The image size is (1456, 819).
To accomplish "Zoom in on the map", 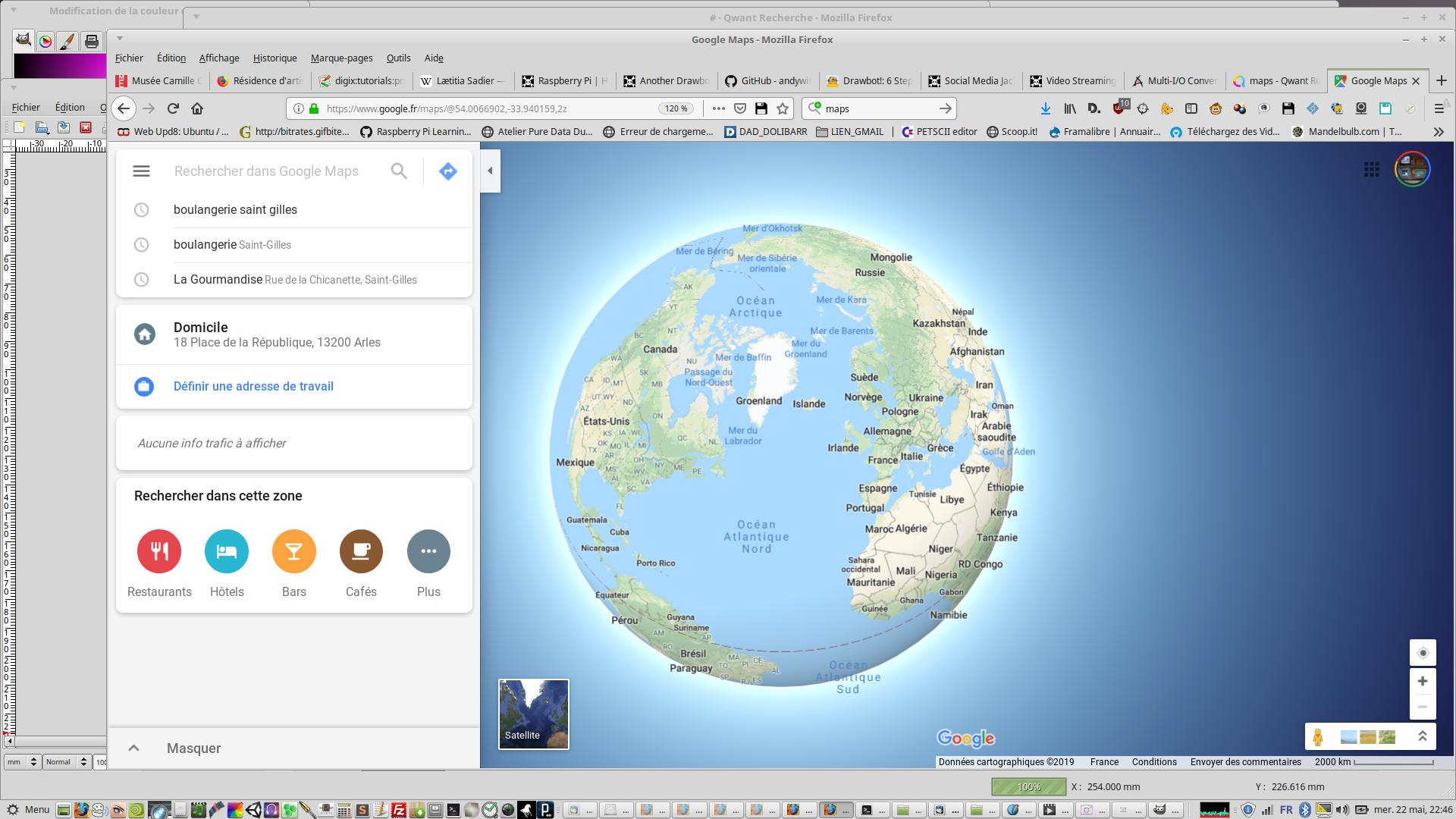I will (x=1423, y=681).
